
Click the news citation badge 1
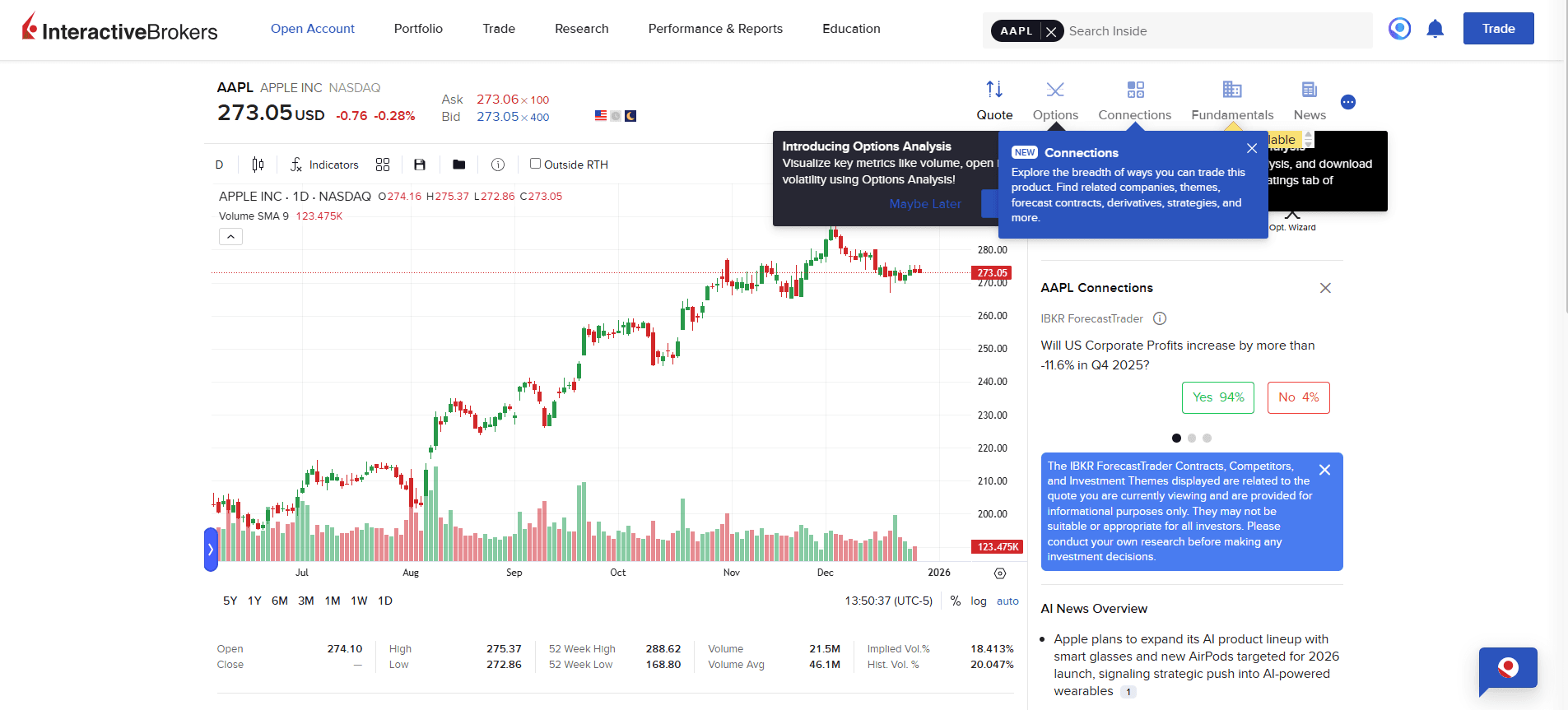pyautogui.click(x=1128, y=692)
